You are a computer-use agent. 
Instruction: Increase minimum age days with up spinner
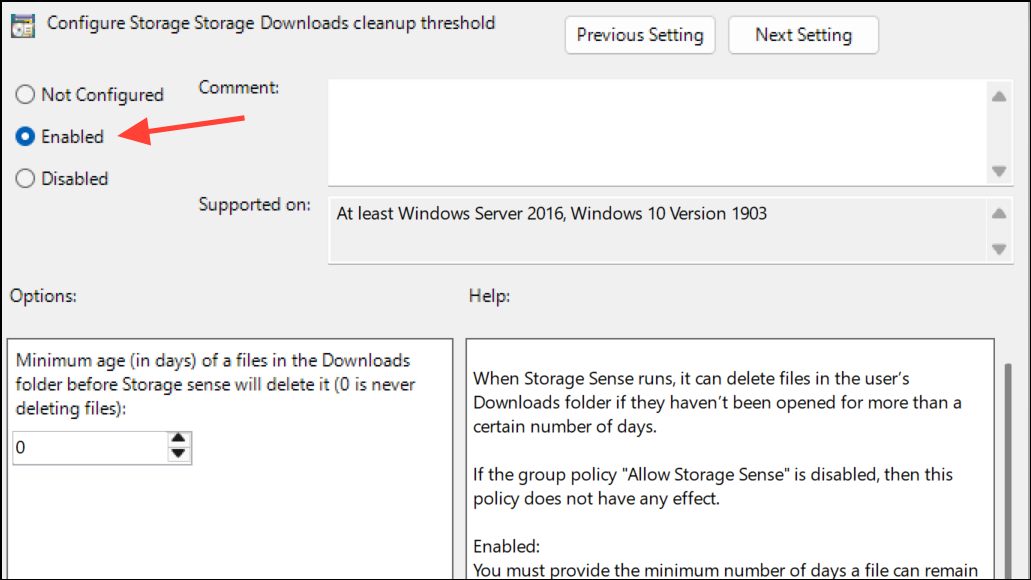click(179, 439)
